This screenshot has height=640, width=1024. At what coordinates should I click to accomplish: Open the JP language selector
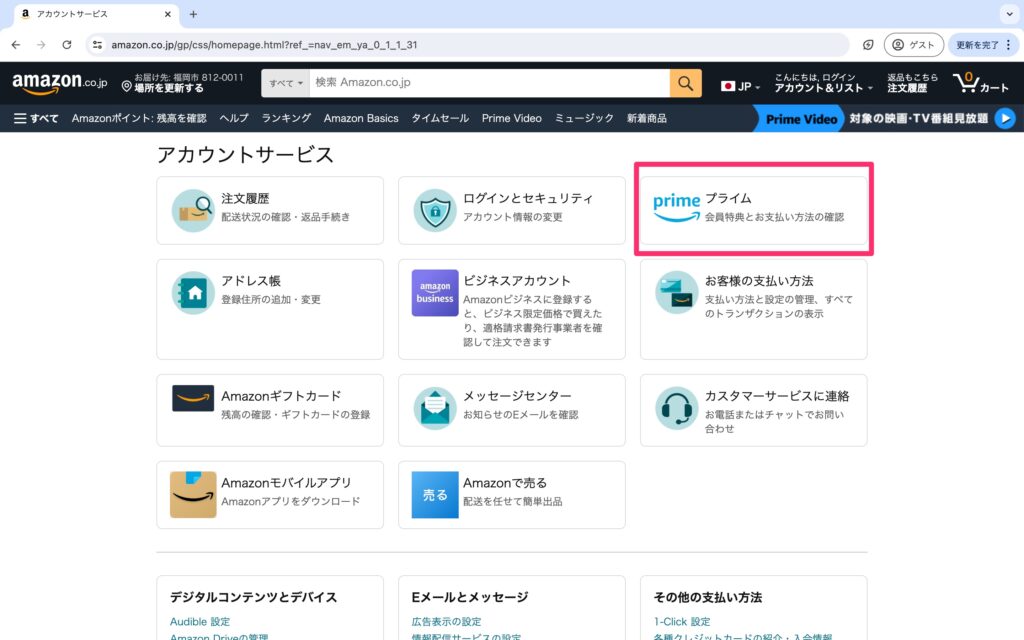point(740,86)
